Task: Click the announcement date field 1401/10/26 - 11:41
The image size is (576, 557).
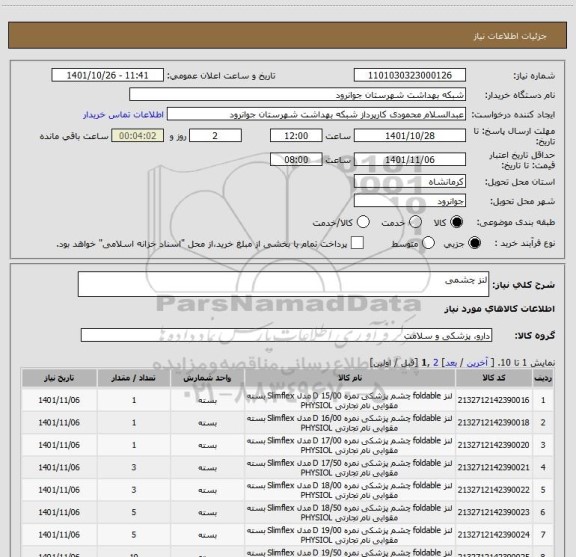Action: 108,75
